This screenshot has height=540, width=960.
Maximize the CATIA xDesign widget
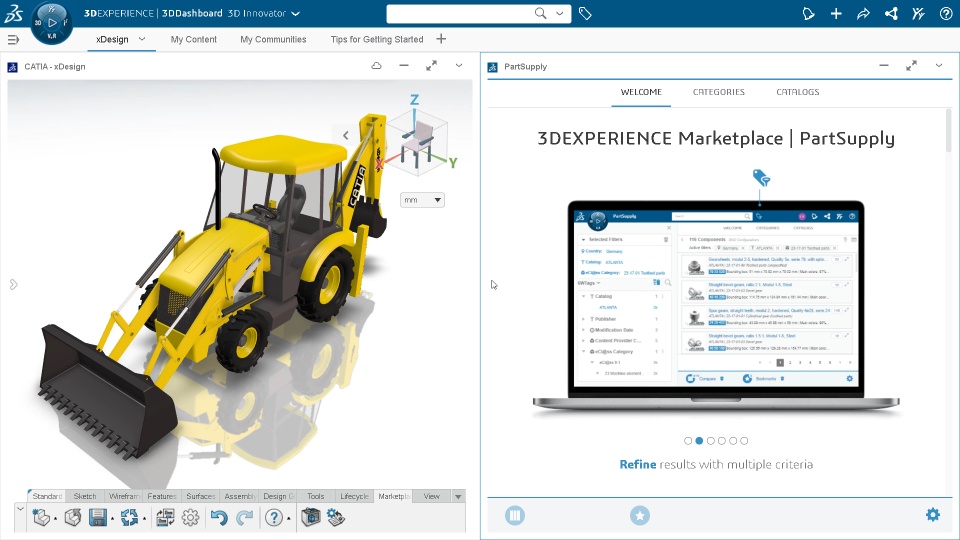point(432,66)
